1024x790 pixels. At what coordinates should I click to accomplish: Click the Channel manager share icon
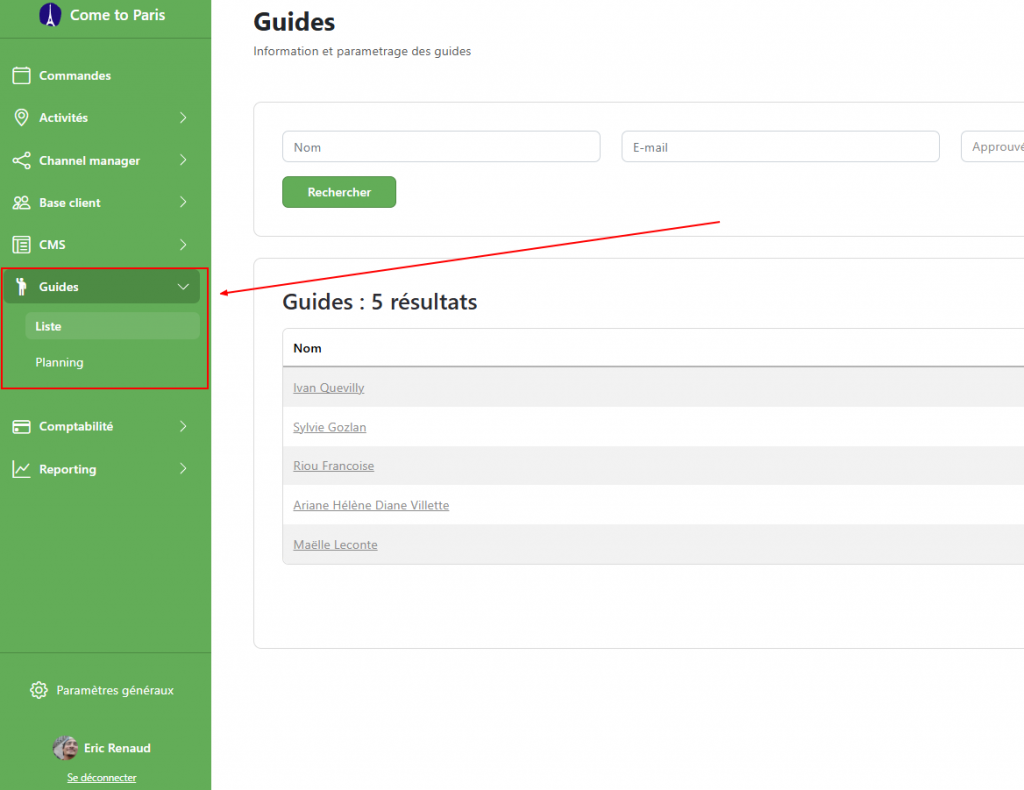[x=21, y=160]
